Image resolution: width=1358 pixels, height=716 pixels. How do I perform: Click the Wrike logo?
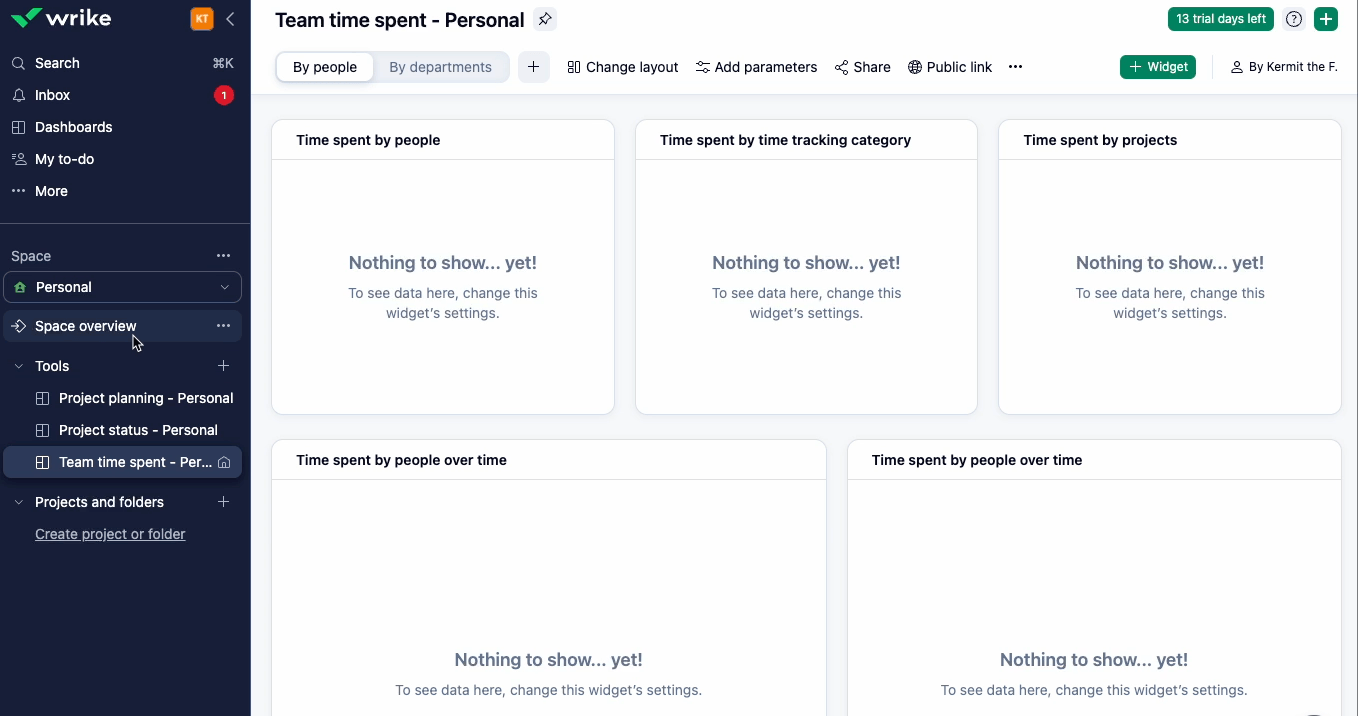click(x=61, y=18)
